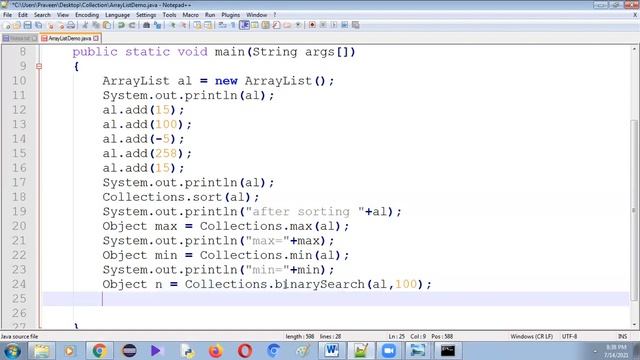Open the Command Prompt window from the taskbar
The width and height of the screenshot is (640, 360).
(447, 351)
